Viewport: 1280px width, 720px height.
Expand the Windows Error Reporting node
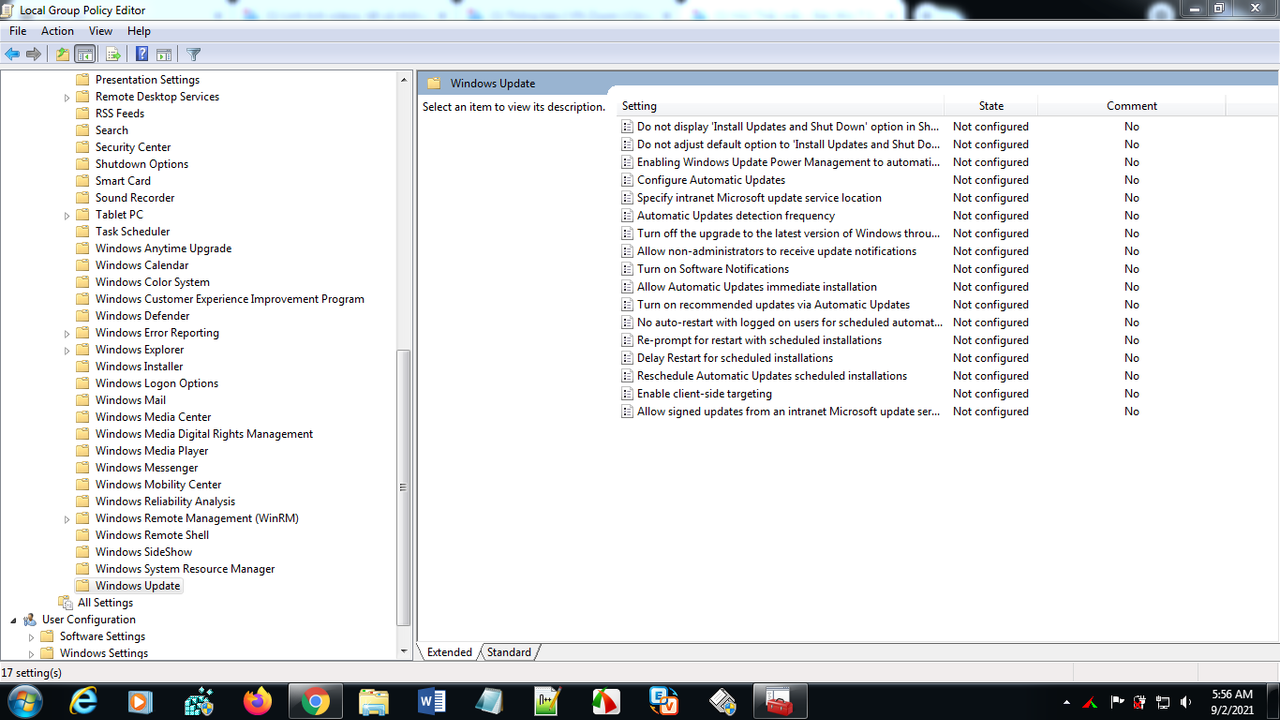[67, 333]
